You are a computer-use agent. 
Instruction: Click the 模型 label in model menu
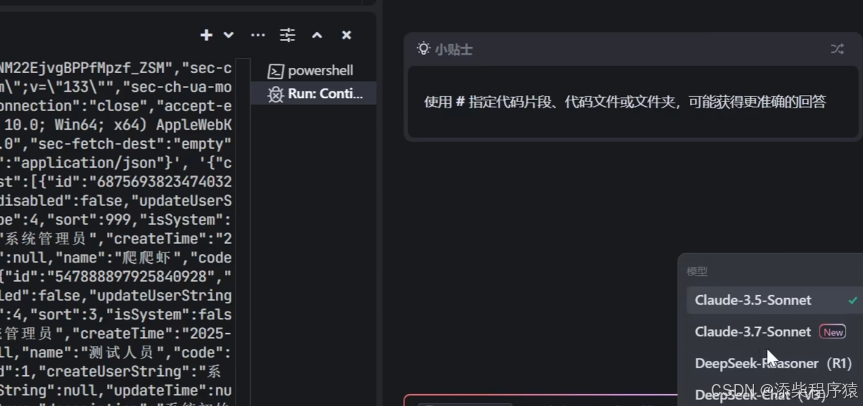(697, 271)
